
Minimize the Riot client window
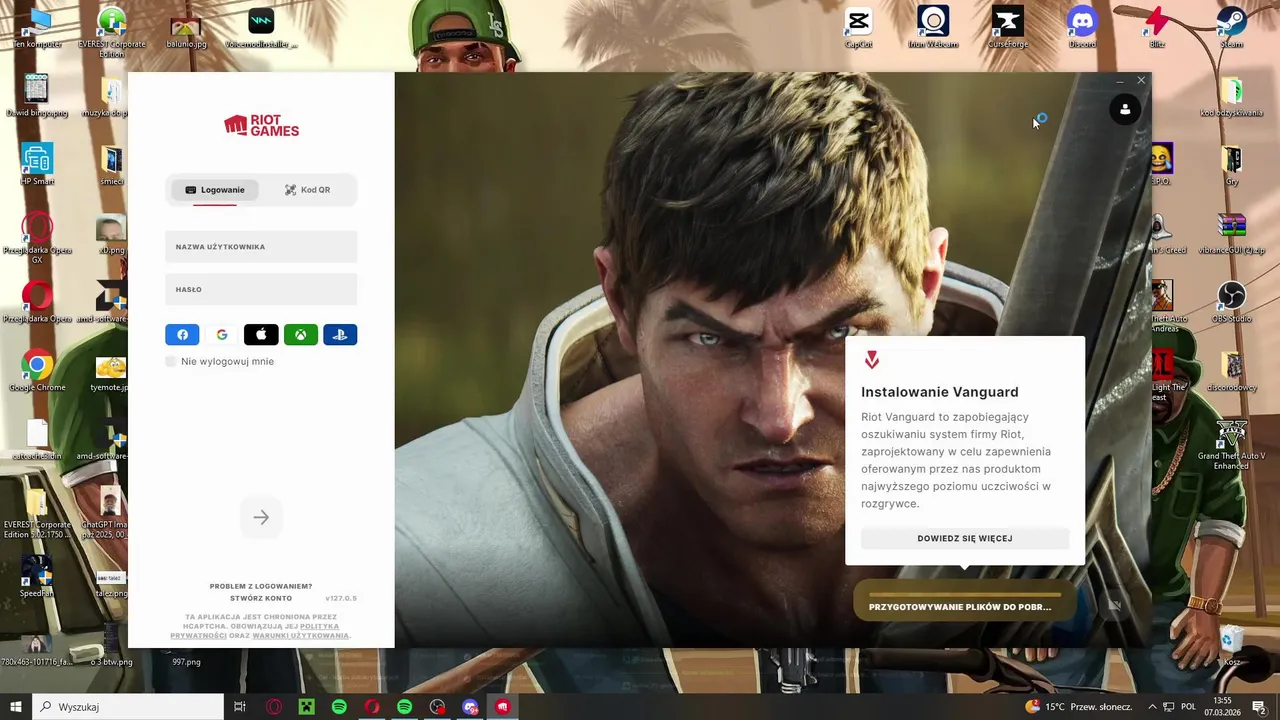pyautogui.click(x=1119, y=81)
